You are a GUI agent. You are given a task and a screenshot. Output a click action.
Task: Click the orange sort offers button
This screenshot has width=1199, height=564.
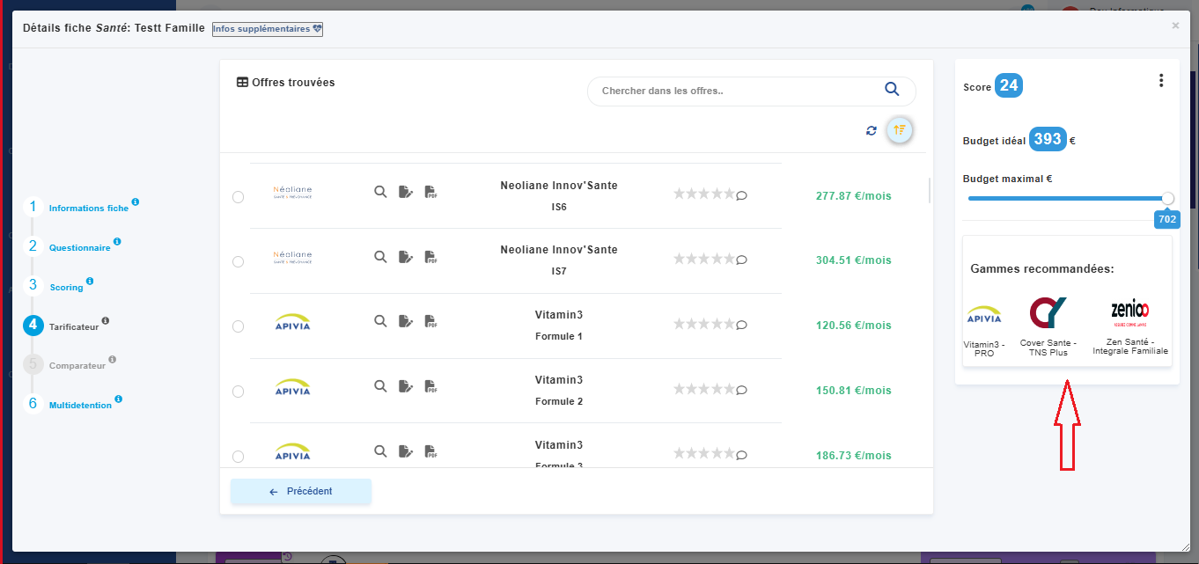pos(899,130)
